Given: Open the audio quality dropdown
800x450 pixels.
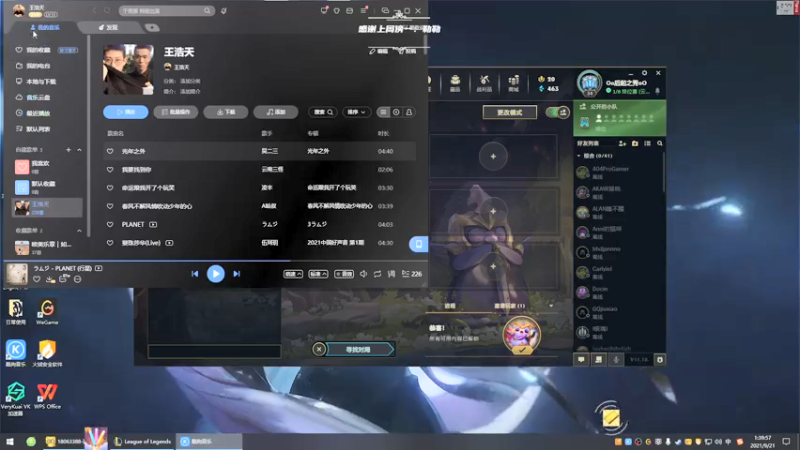Looking at the screenshot, I should 318,274.
